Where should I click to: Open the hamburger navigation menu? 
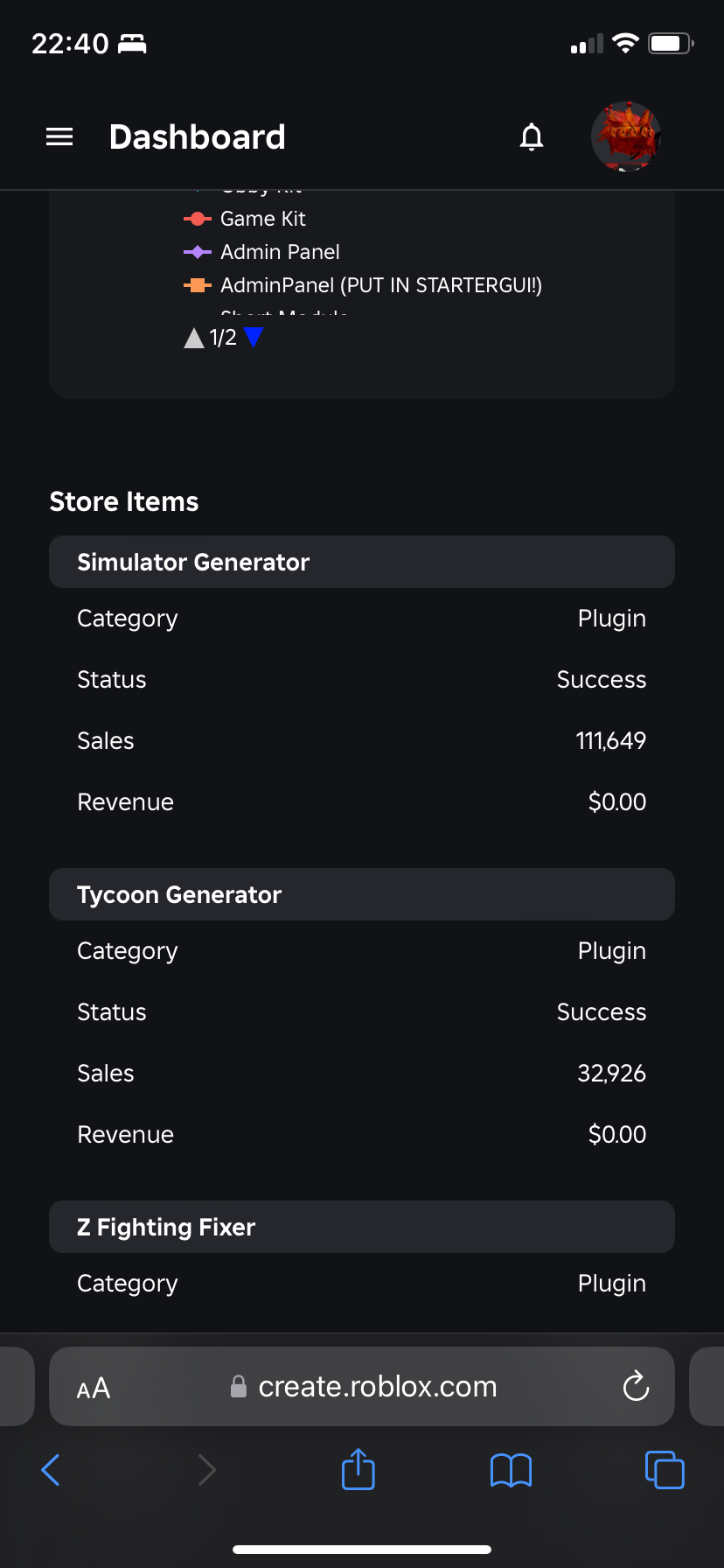pos(59,136)
